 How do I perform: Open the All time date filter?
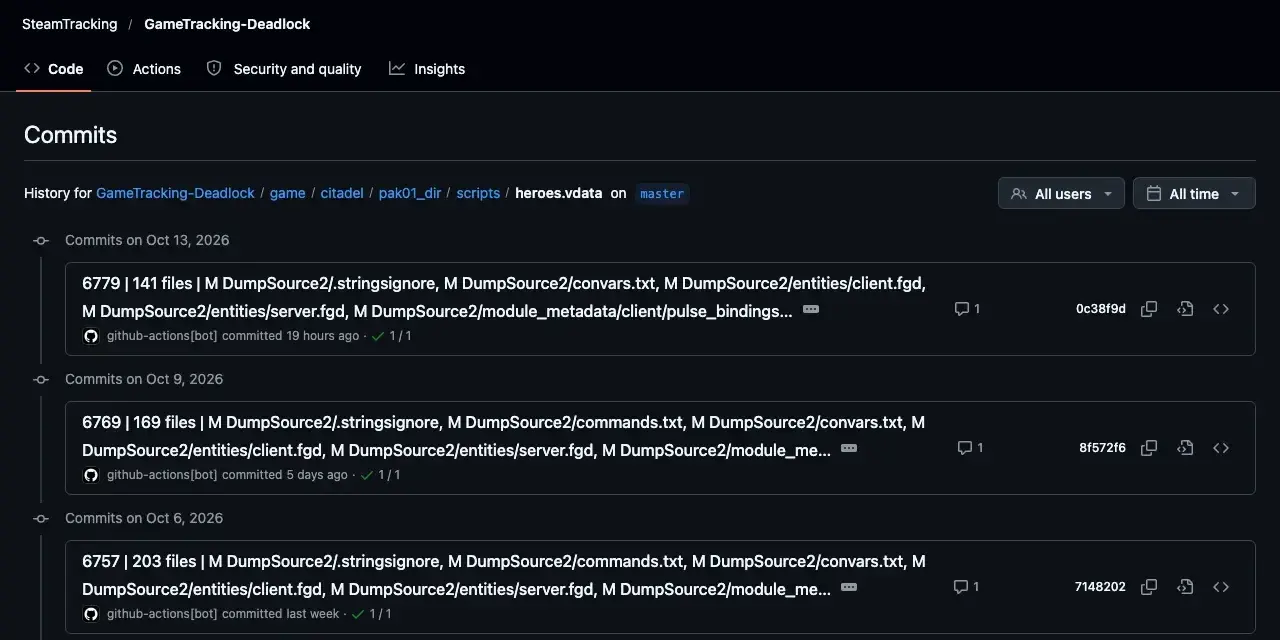pos(1194,194)
